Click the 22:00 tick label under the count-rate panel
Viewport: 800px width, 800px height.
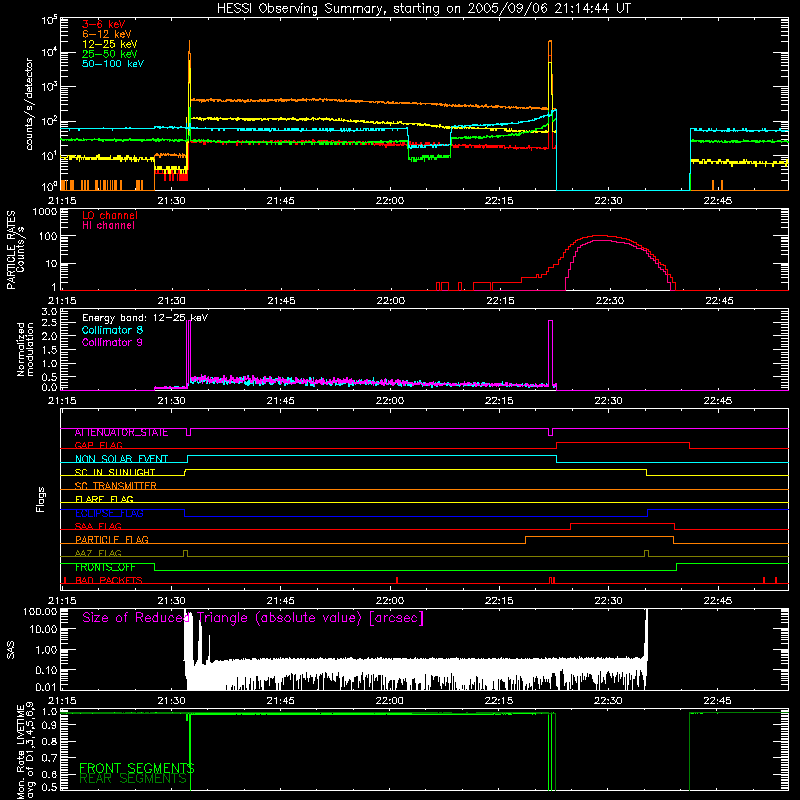390,201
